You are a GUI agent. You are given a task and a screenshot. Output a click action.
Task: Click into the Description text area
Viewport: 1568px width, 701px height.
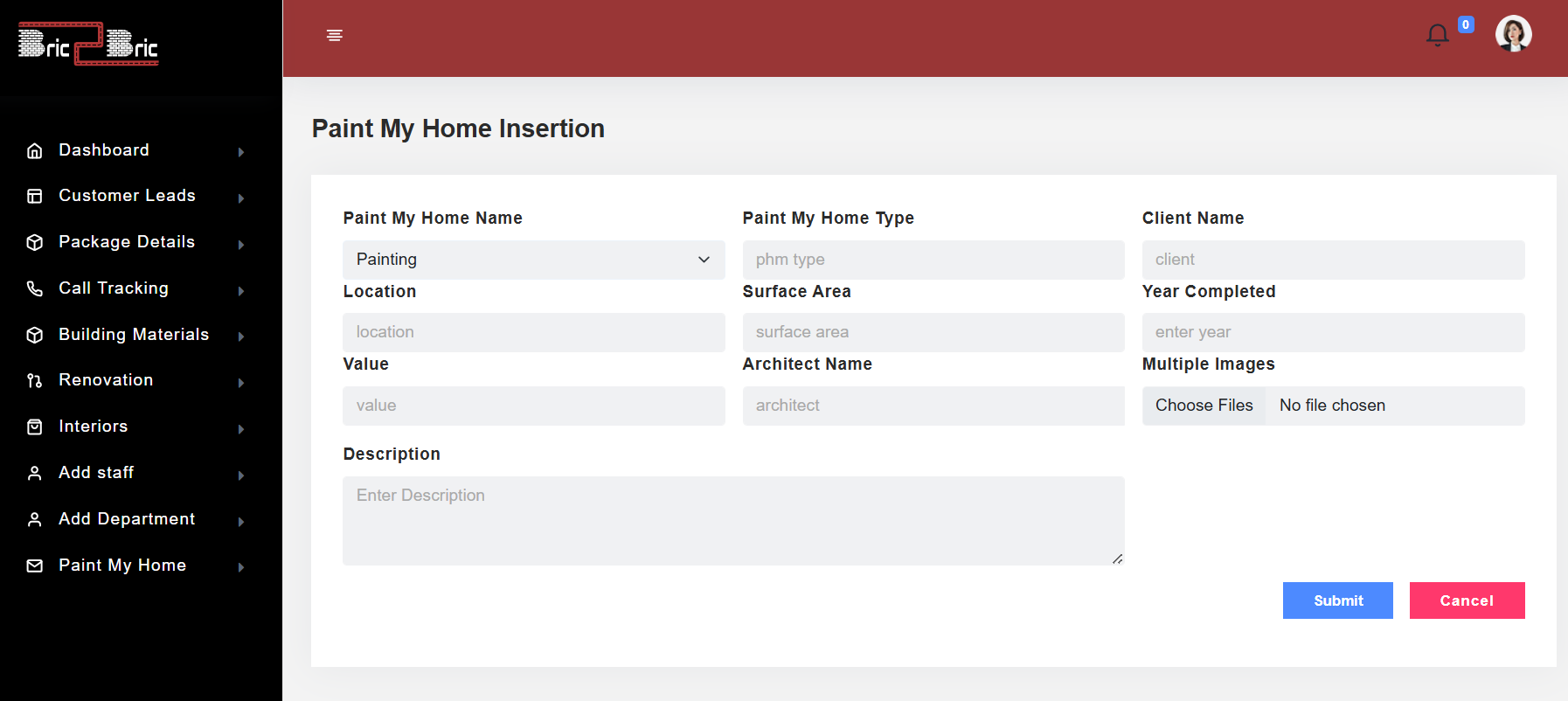(x=733, y=521)
